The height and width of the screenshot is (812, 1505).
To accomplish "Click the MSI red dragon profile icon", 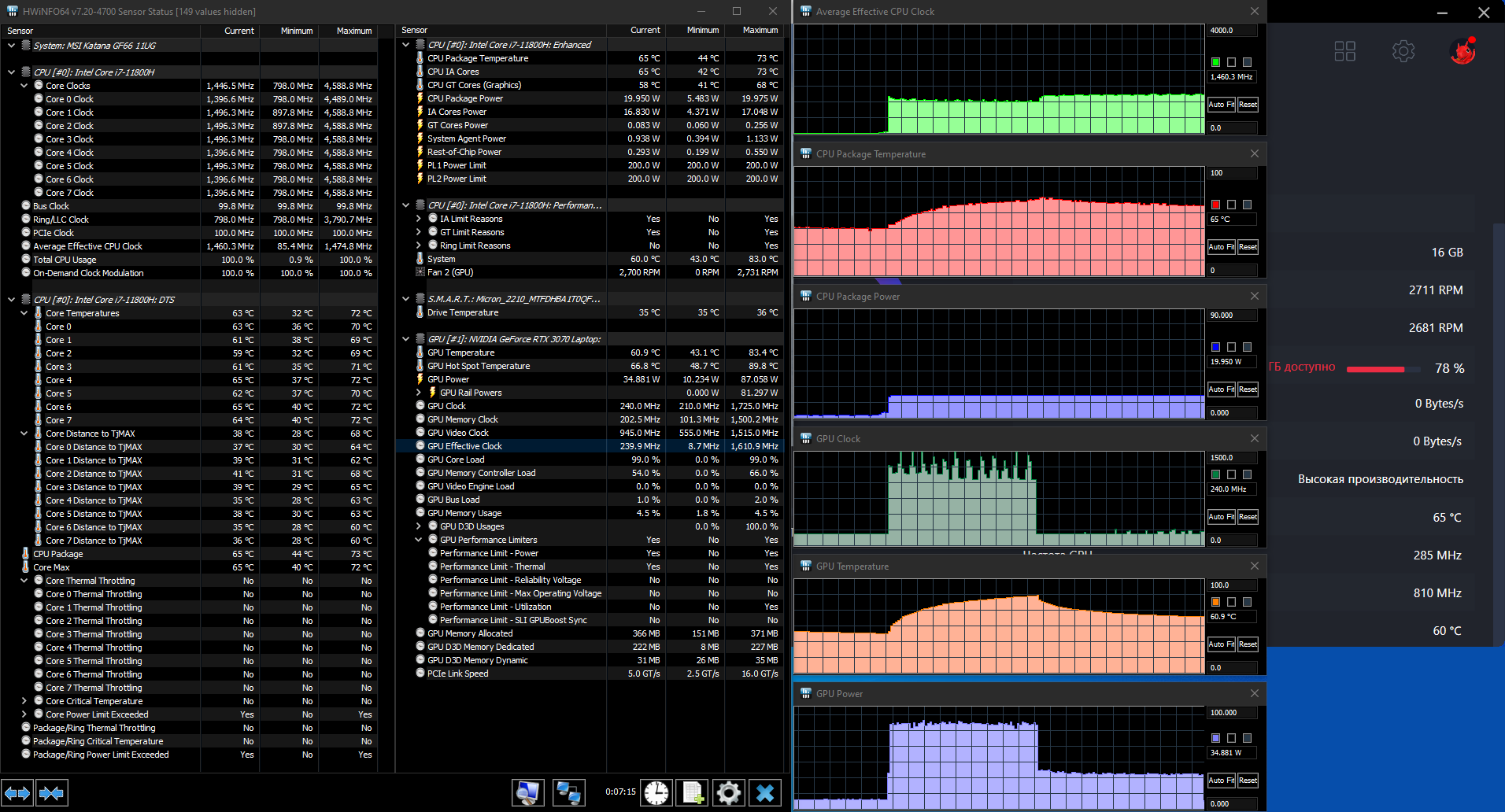I will click(x=1462, y=52).
